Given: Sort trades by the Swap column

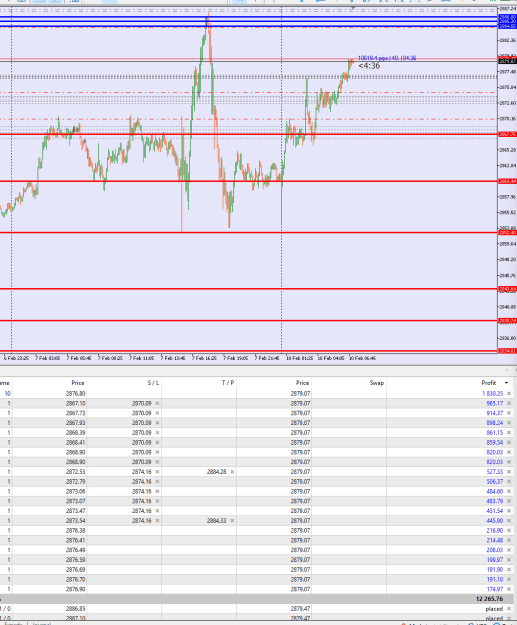Looking at the screenshot, I should pos(377,383).
